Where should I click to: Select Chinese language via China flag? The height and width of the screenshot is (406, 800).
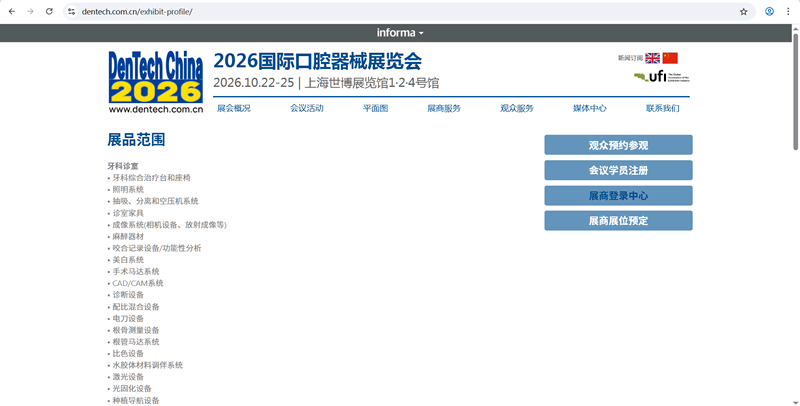pyautogui.click(x=670, y=58)
